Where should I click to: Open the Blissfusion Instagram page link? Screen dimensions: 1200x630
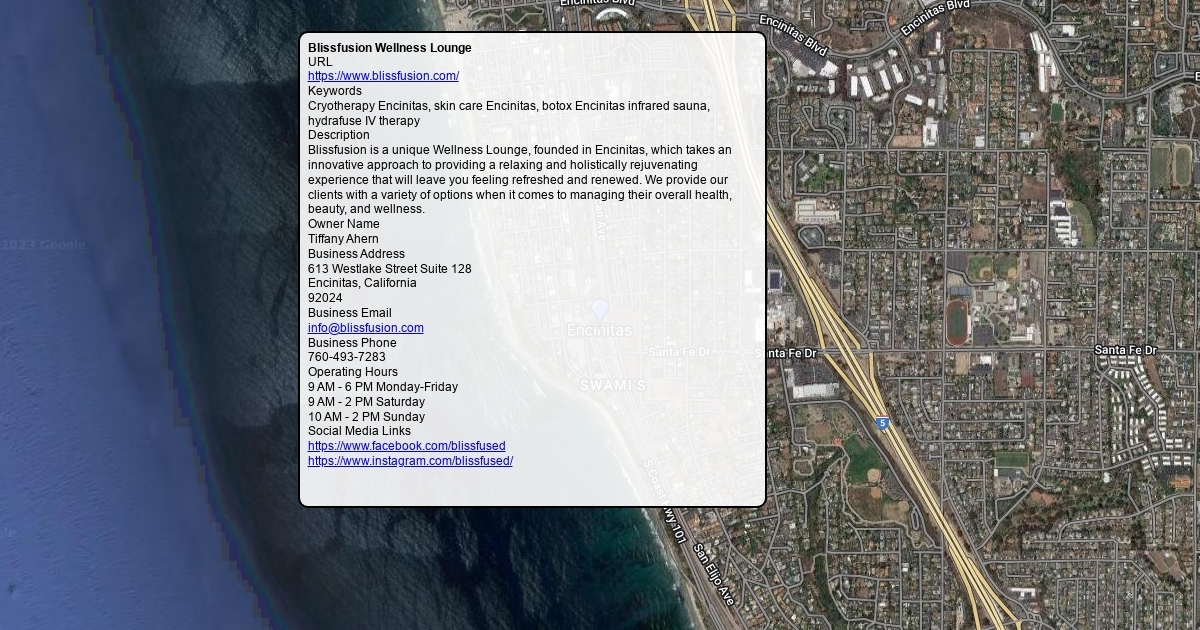tap(410, 461)
